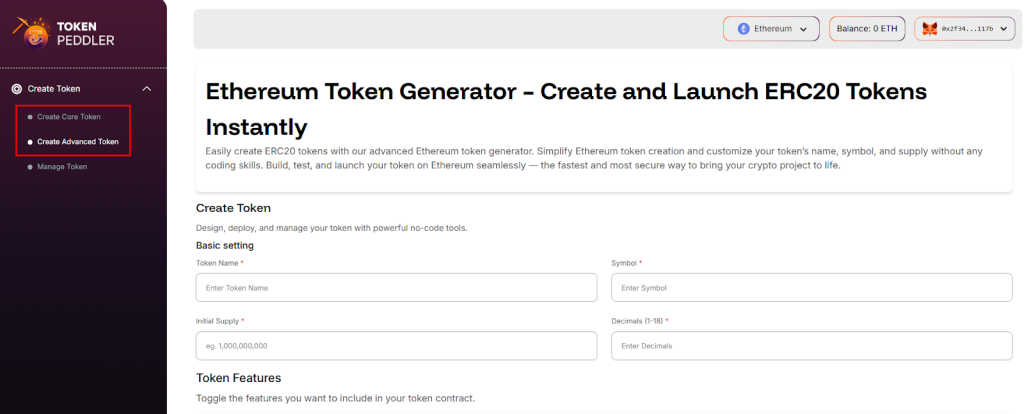Click the bullet dot beside Manage Token

tap(30, 166)
